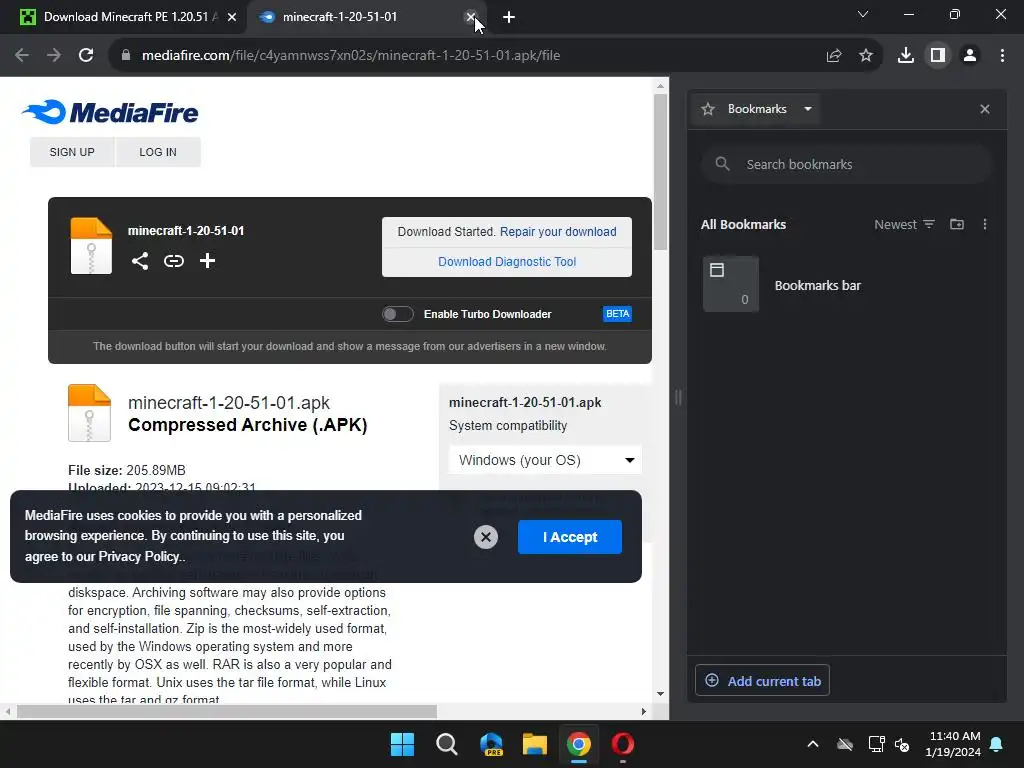
Task: Open File Explorer from taskbar
Action: coord(534,744)
